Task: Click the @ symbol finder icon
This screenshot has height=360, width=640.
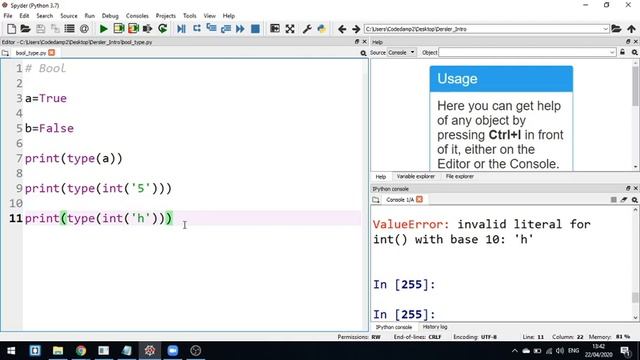Action: [x=84, y=29]
